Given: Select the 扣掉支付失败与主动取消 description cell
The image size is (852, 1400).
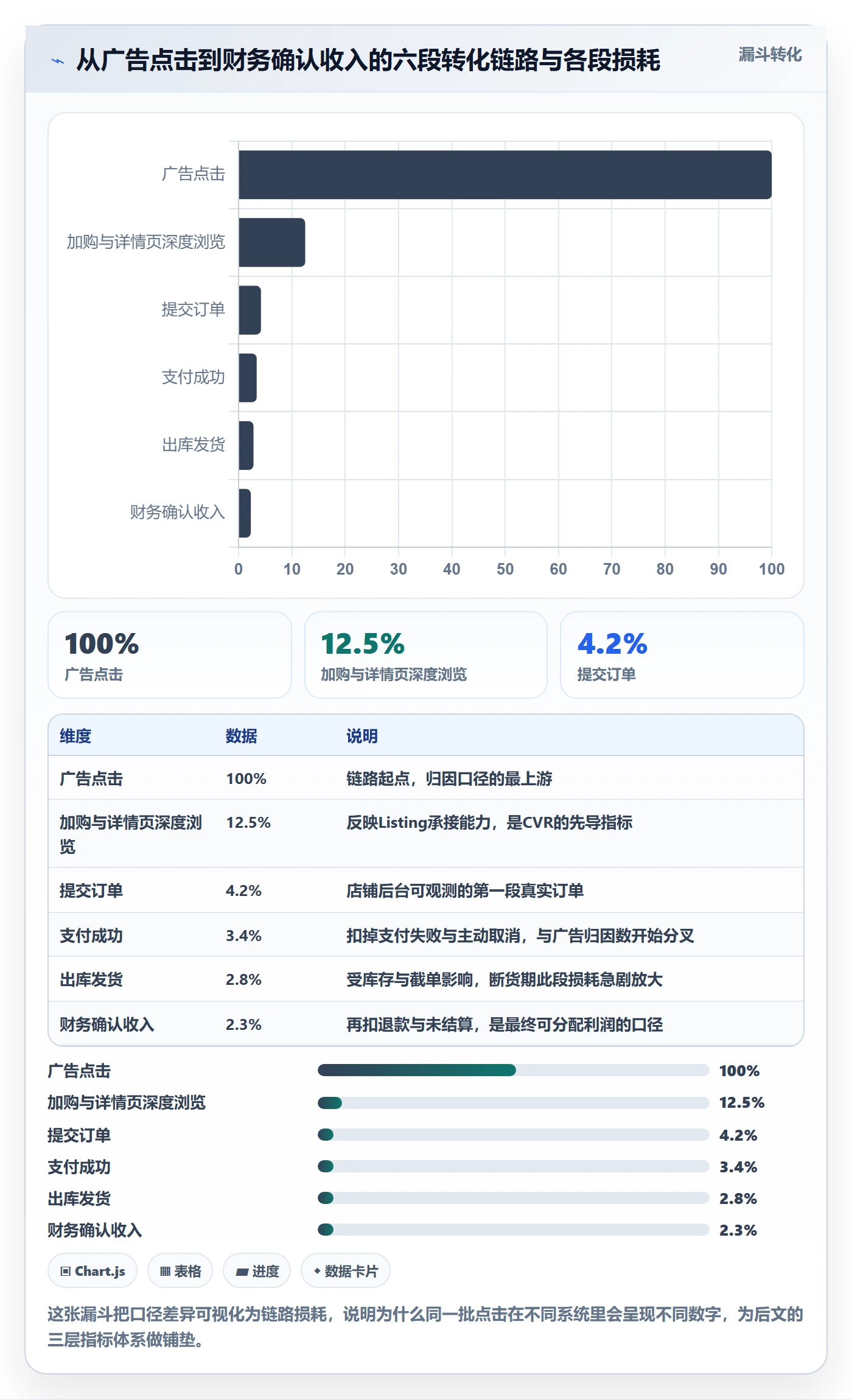Looking at the screenshot, I should click(520, 936).
